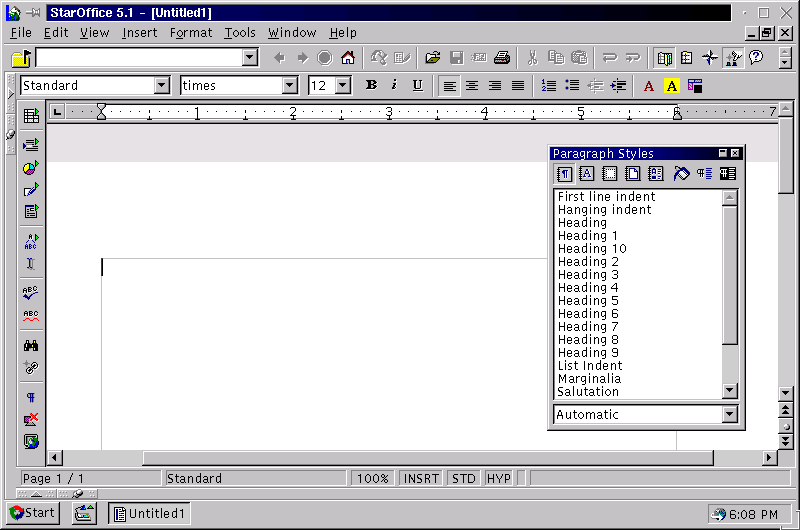Click the yellow highlighting color button
Viewport: 800px width, 530px height.
pyautogui.click(x=672, y=86)
